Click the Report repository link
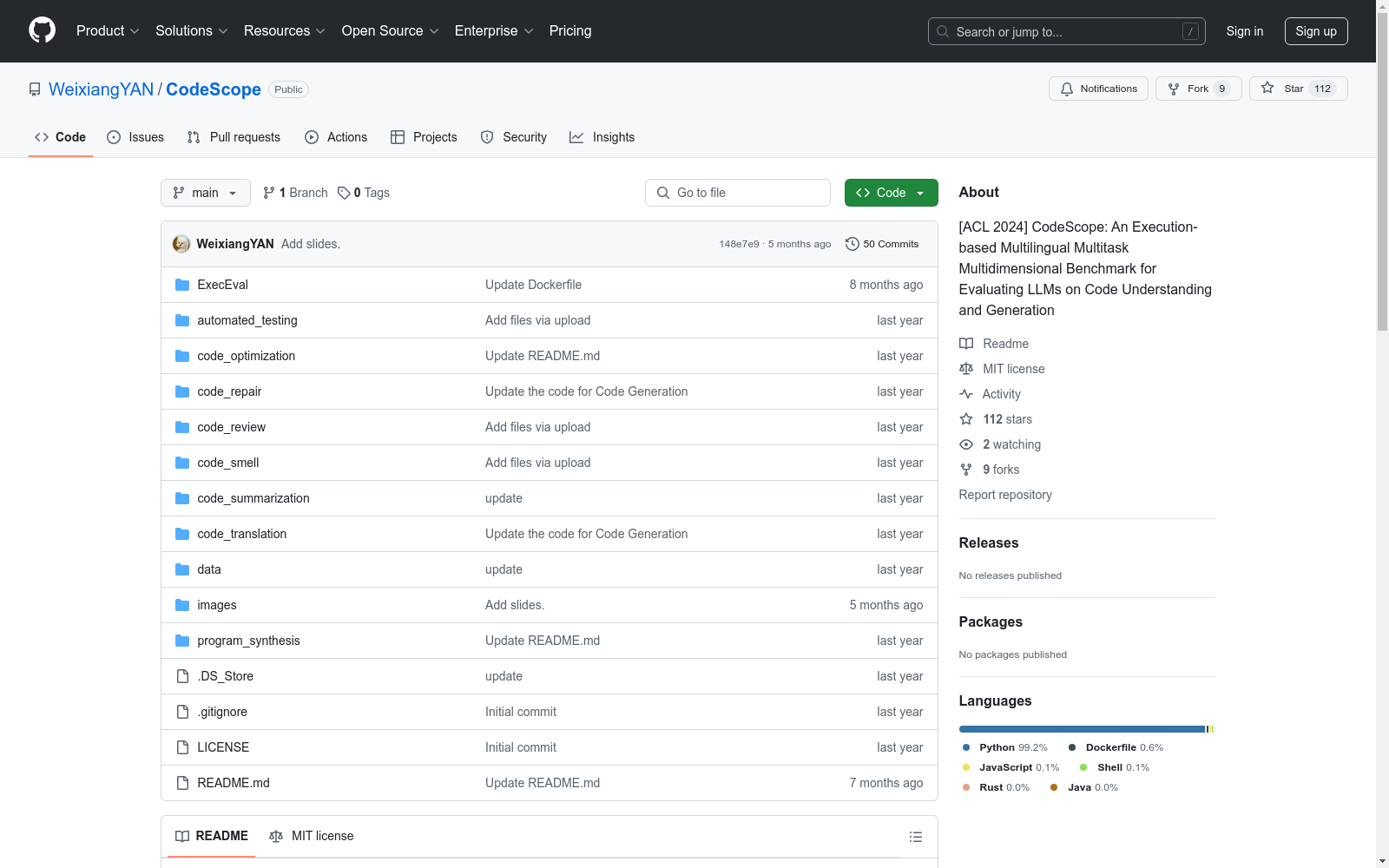Screen dimensions: 1389x868 point(1005,495)
